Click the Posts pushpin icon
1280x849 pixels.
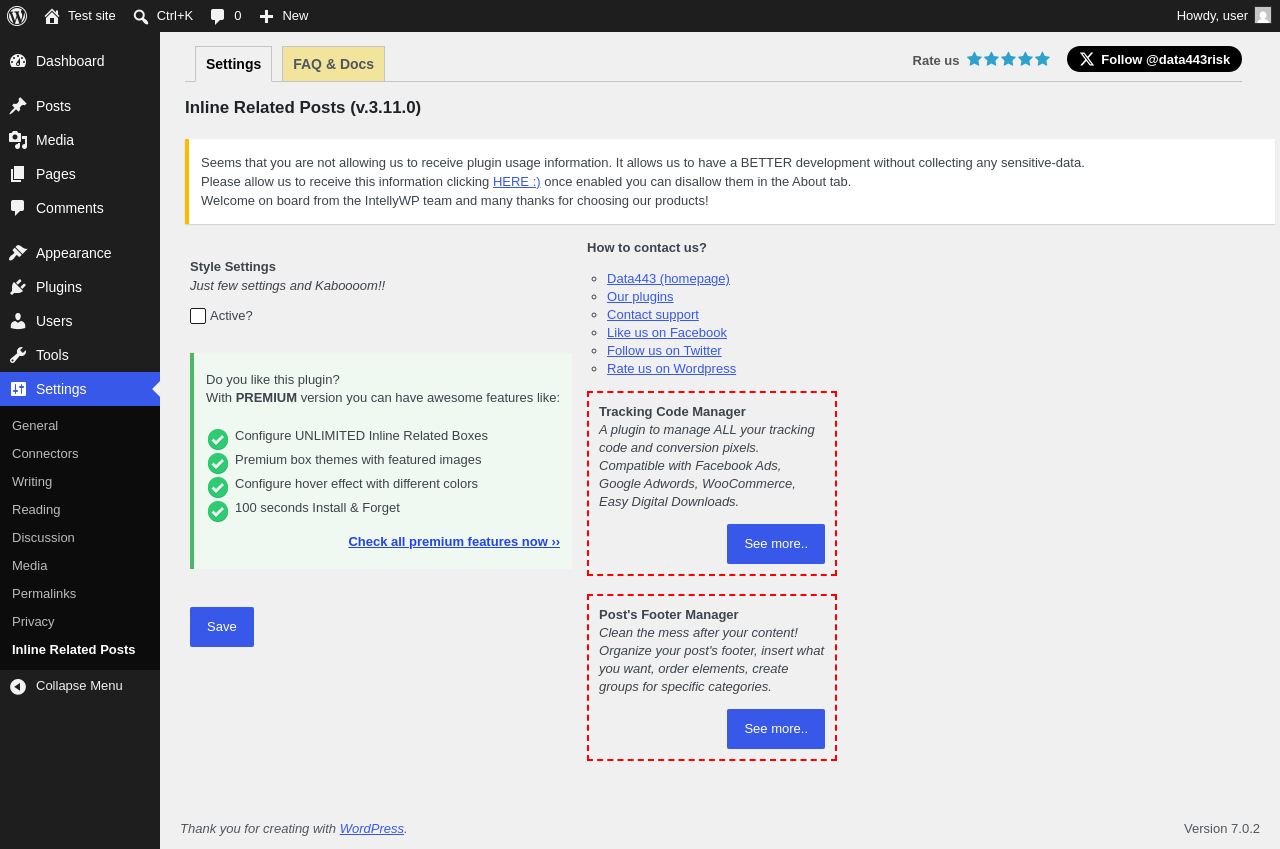click(x=18, y=106)
